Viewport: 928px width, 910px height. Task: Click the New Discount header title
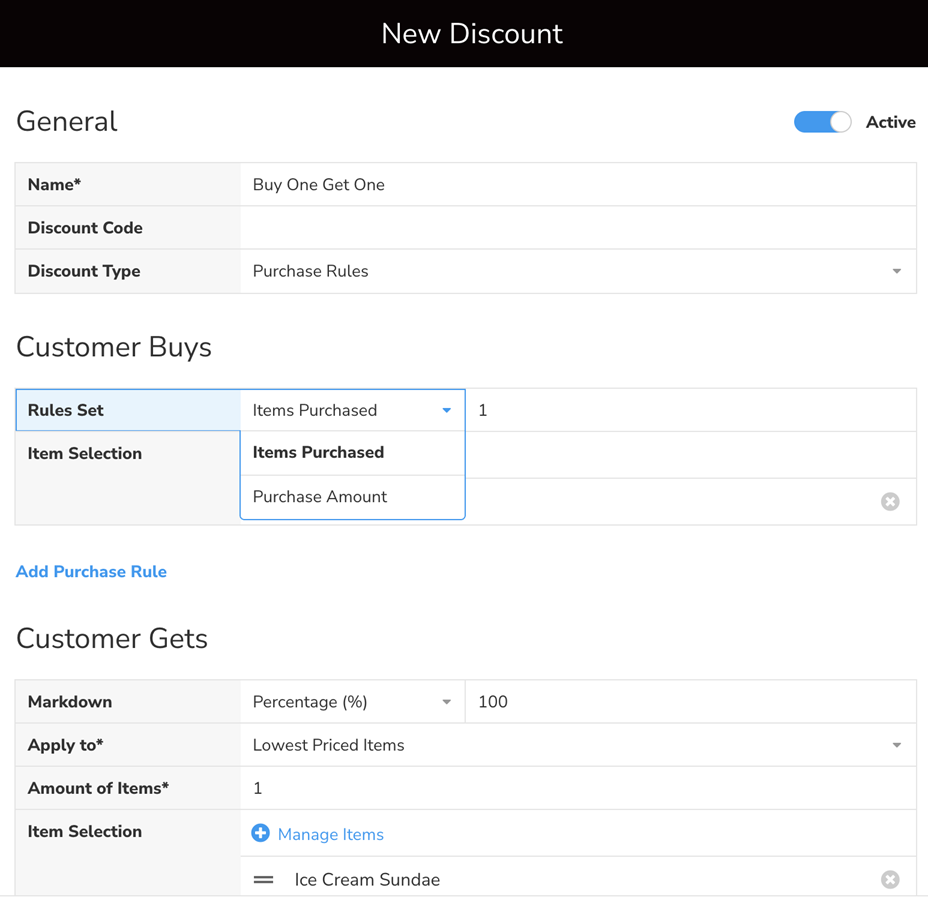[472, 34]
